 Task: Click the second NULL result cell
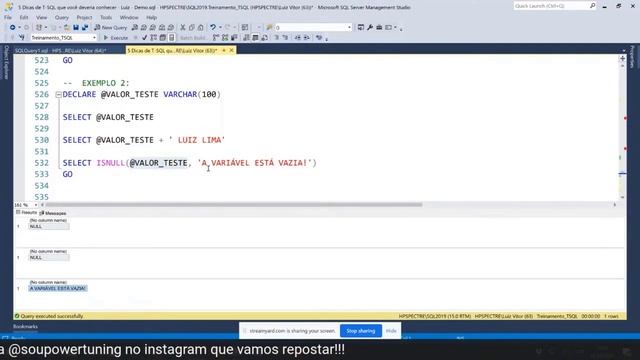tap(49, 258)
